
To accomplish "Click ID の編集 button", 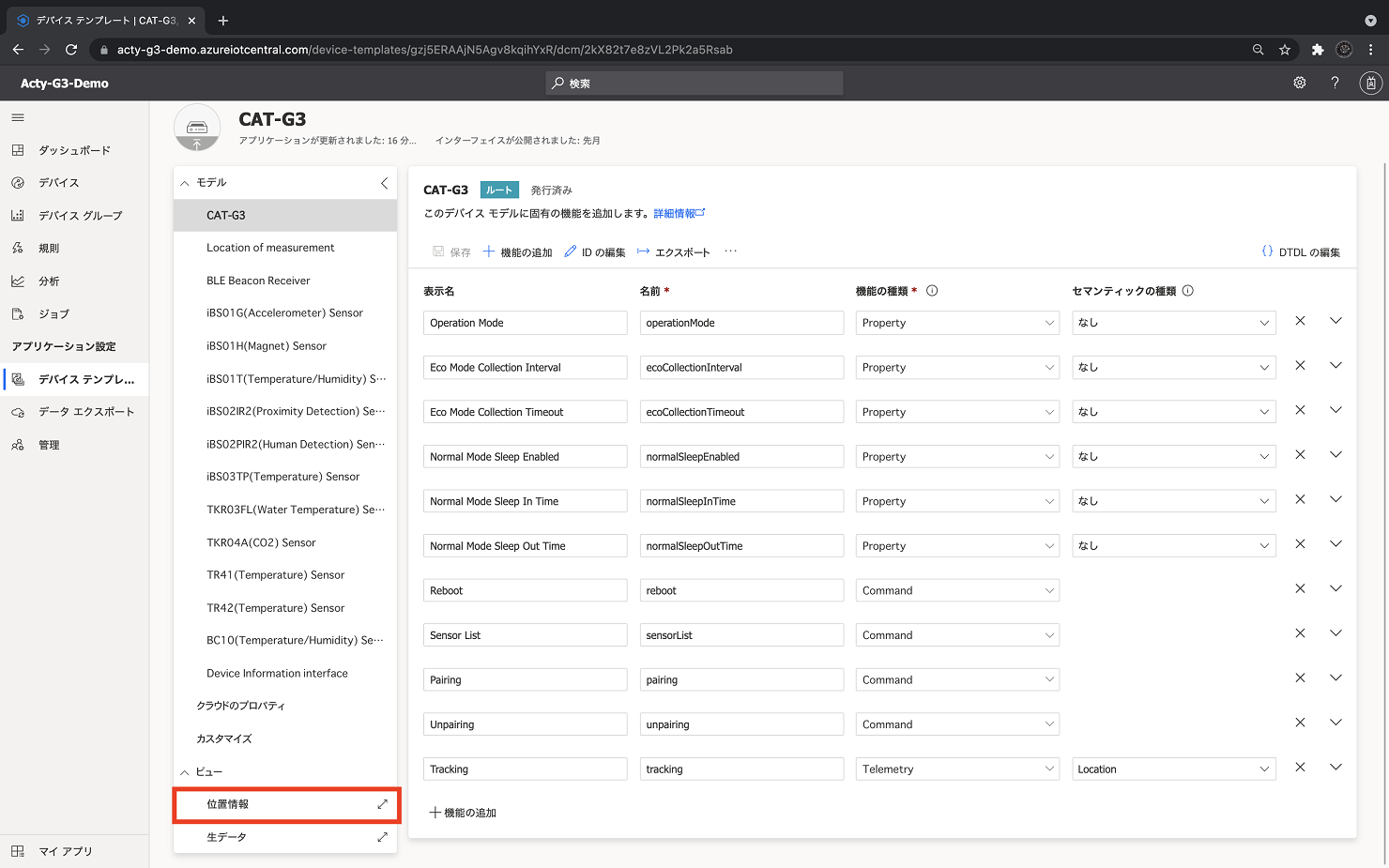I will point(594,252).
